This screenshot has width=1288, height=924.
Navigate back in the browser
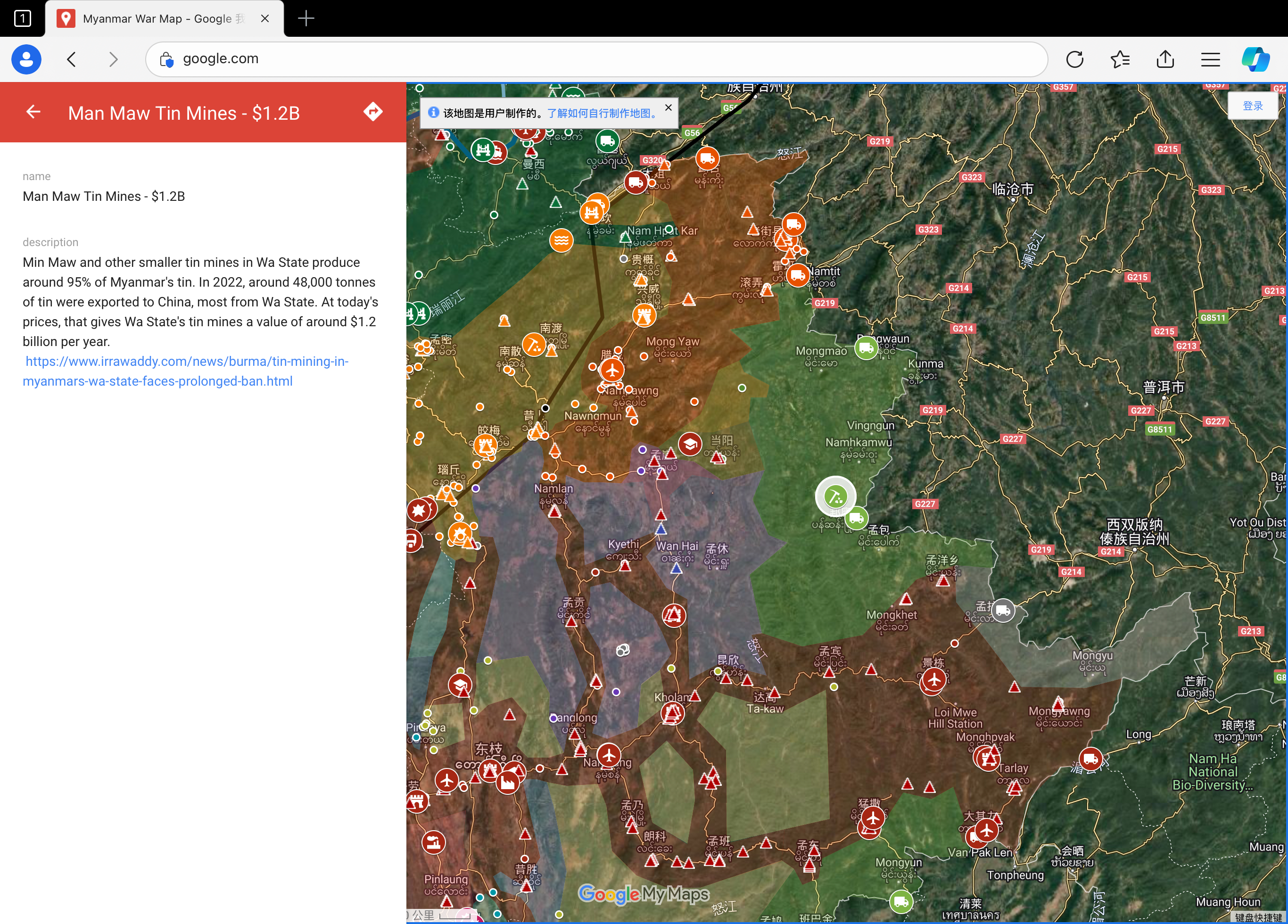pos(72,59)
